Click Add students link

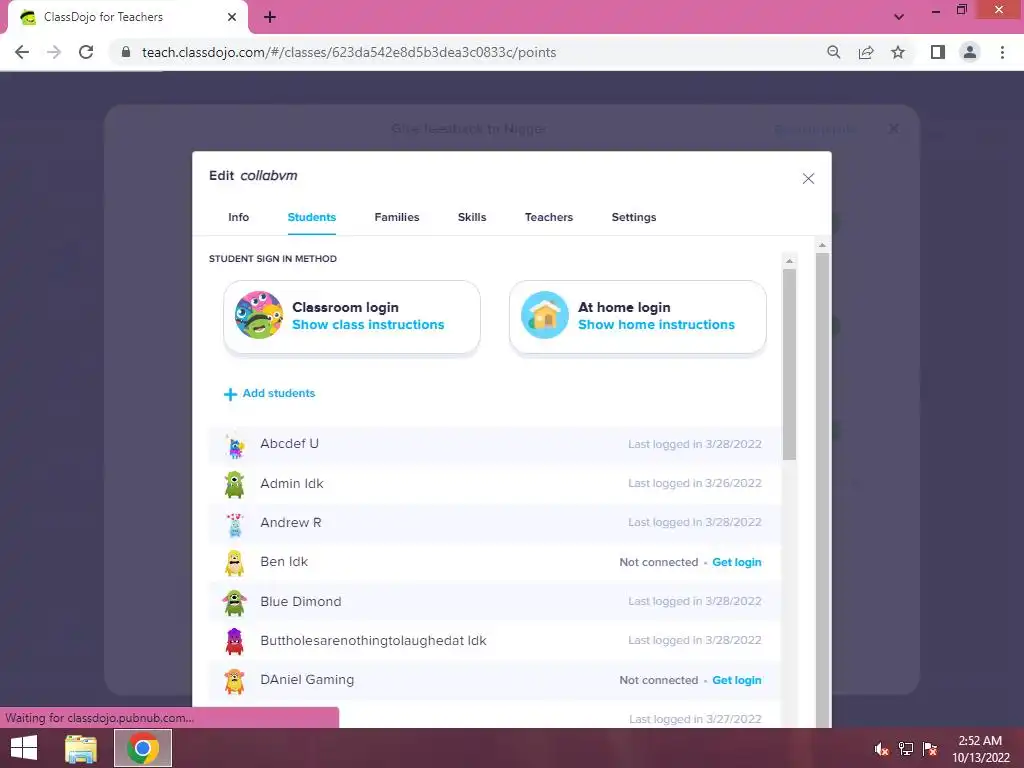click(x=279, y=393)
